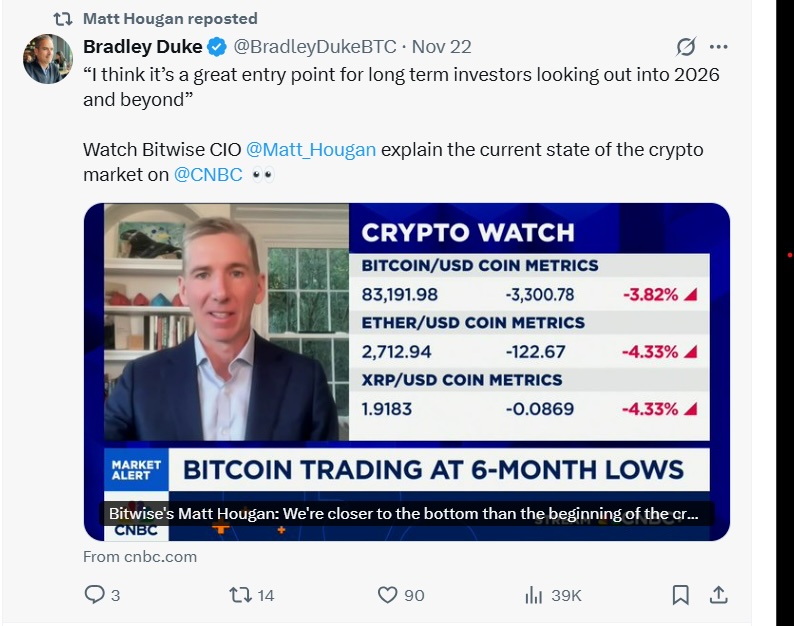
Task: Click the Bradley Duke display name
Action: coord(143,47)
